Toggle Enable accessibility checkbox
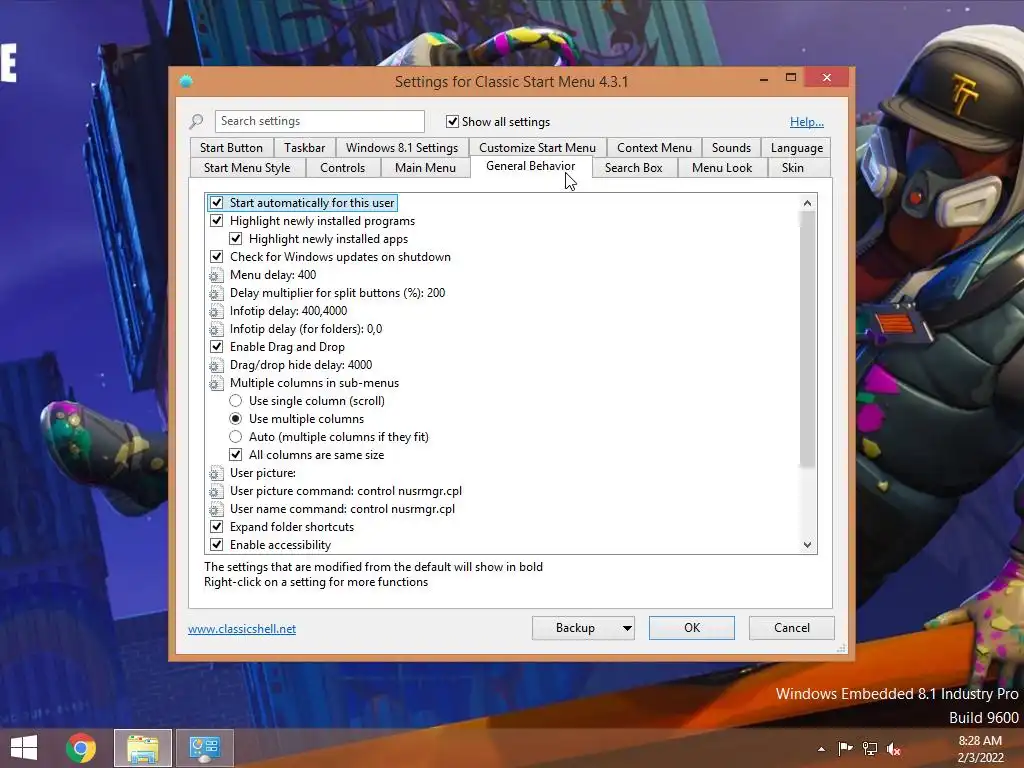1024x768 pixels. [217, 545]
